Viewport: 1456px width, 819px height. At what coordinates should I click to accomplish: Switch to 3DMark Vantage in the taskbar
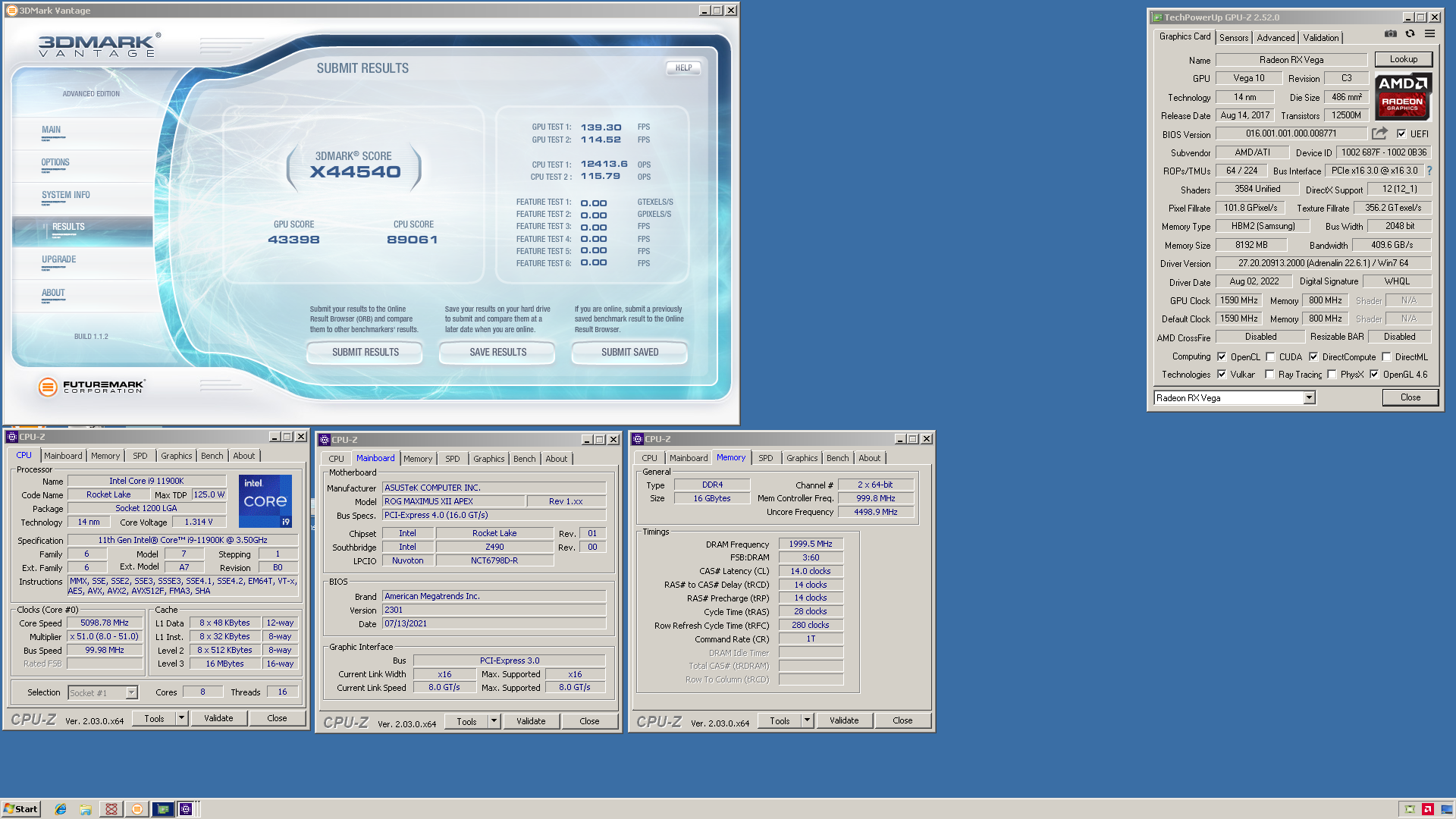click(x=137, y=809)
